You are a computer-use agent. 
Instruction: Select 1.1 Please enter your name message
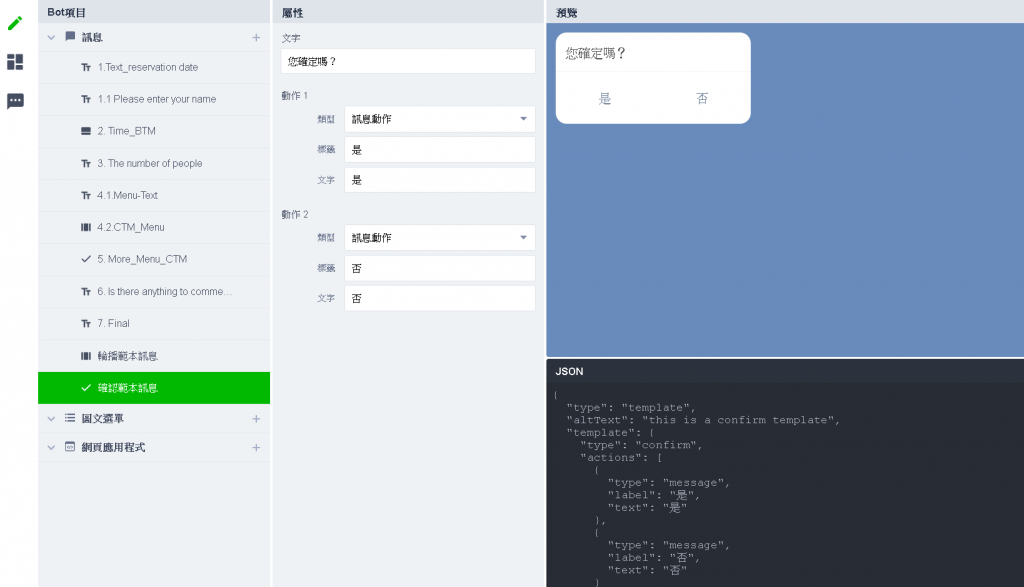pyautogui.click(x=154, y=99)
